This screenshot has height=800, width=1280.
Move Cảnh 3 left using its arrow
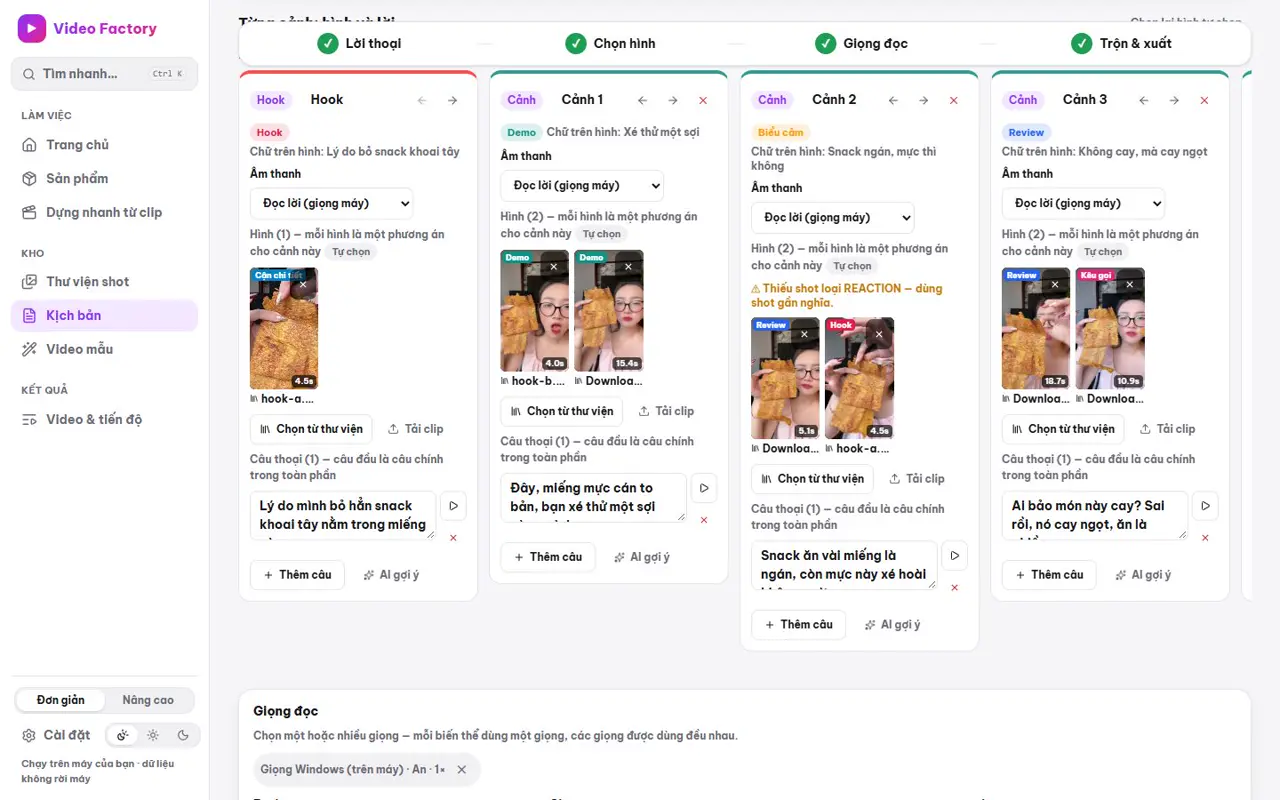tap(1144, 100)
